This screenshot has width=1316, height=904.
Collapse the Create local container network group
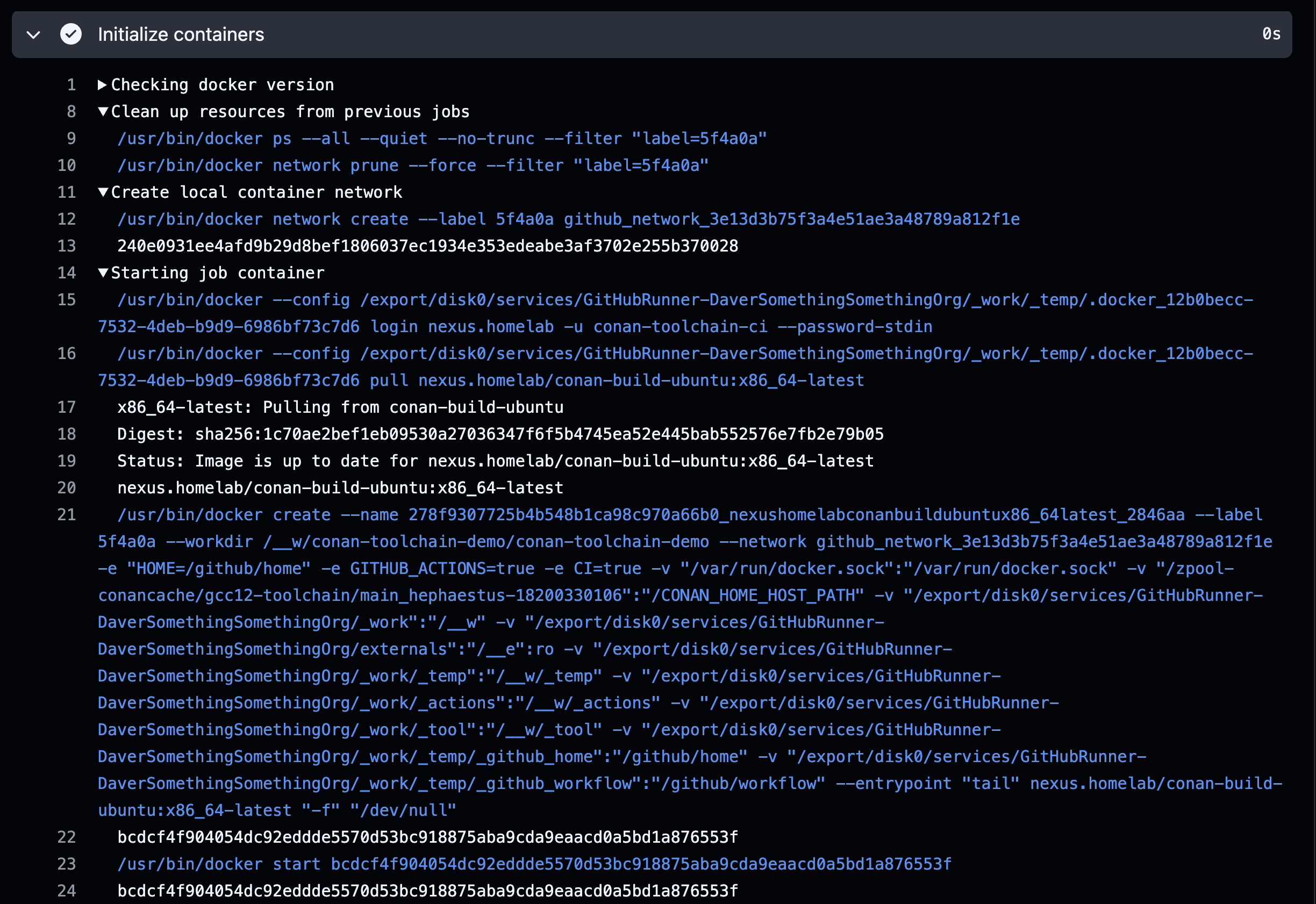click(103, 192)
